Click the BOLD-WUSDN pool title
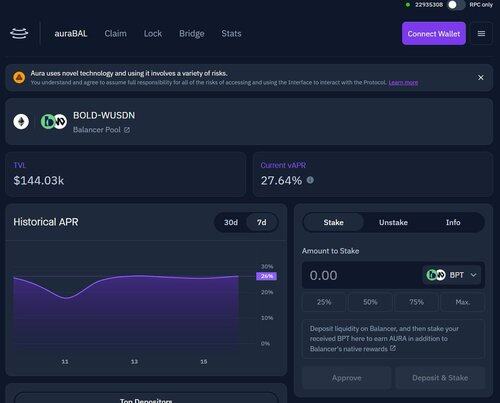This screenshot has height=403, width=500. coord(104,115)
